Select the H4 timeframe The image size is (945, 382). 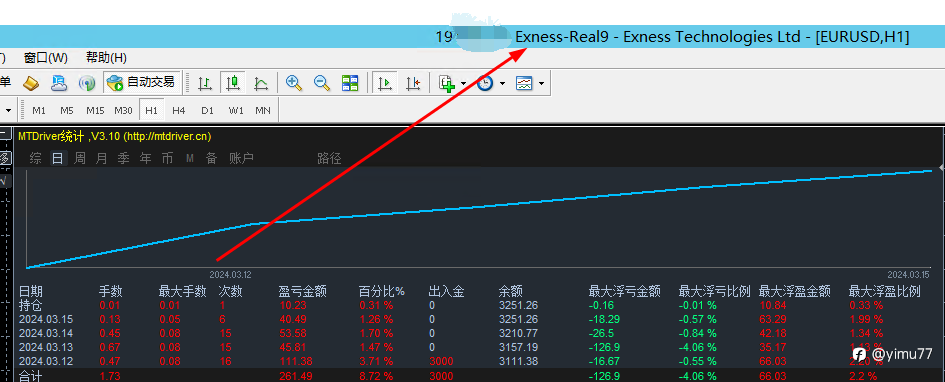[179, 110]
